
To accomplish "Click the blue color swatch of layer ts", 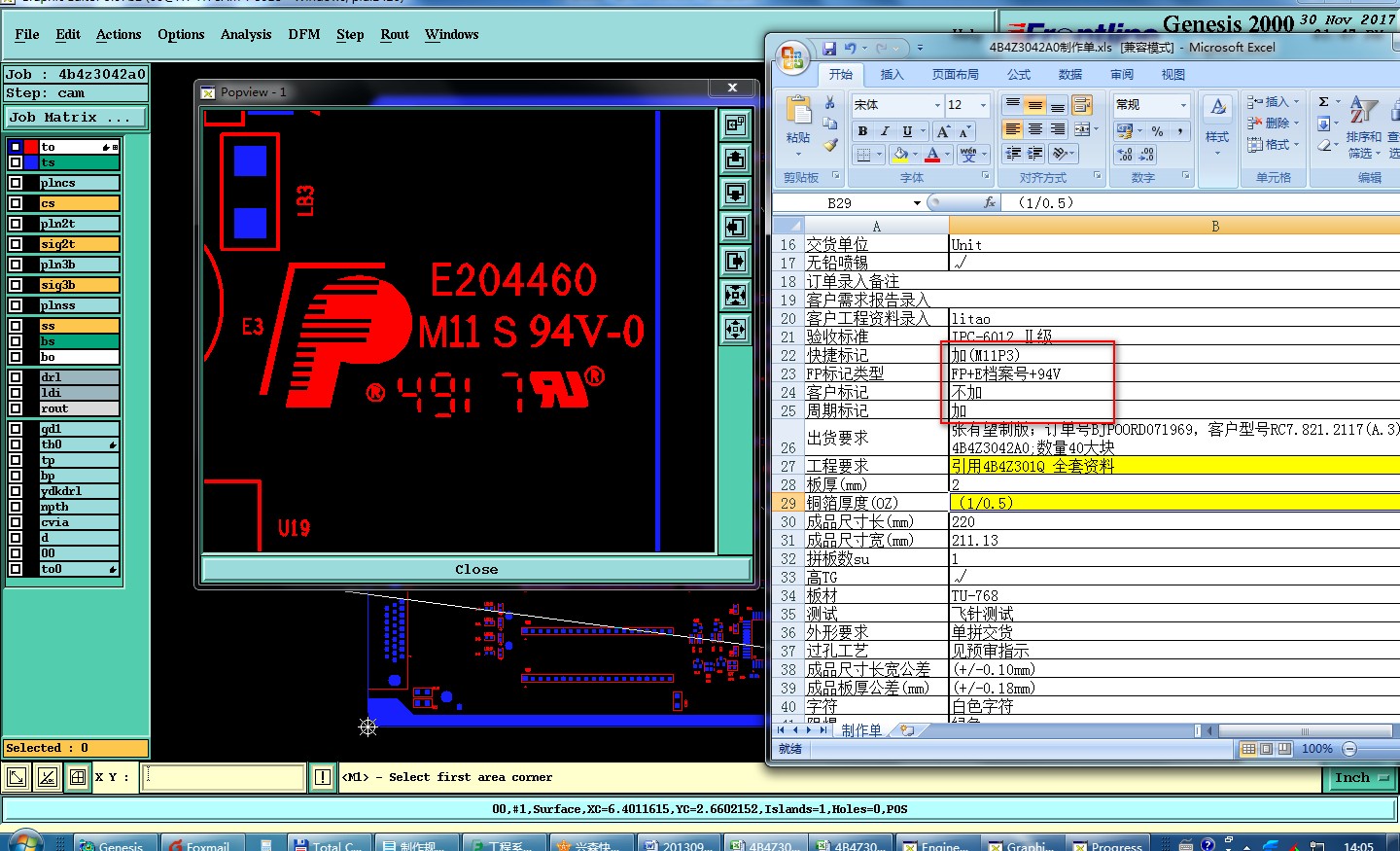I will click(31, 162).
